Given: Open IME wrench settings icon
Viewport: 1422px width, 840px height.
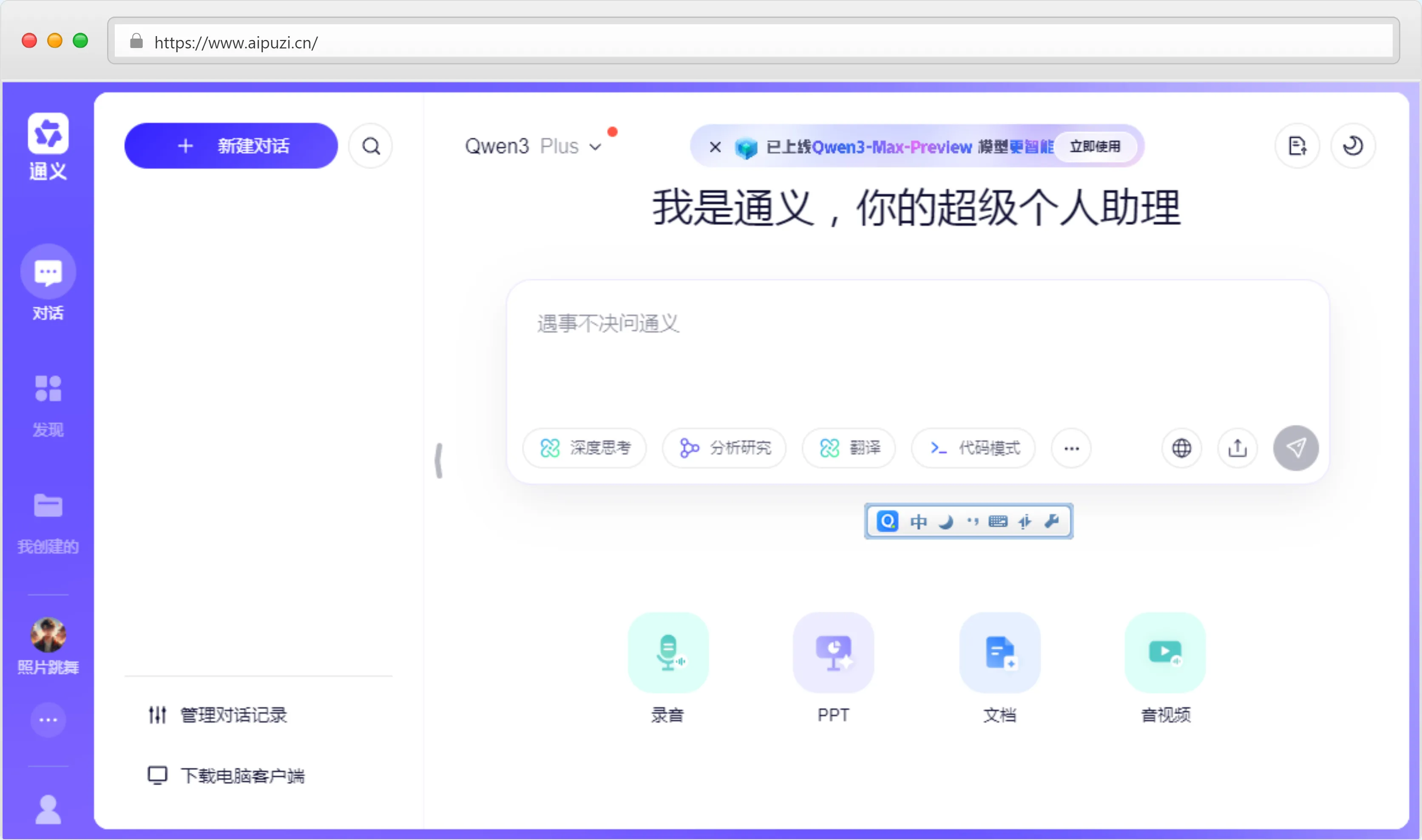Looking at the screenshot, I should (x=1052, y=521).
